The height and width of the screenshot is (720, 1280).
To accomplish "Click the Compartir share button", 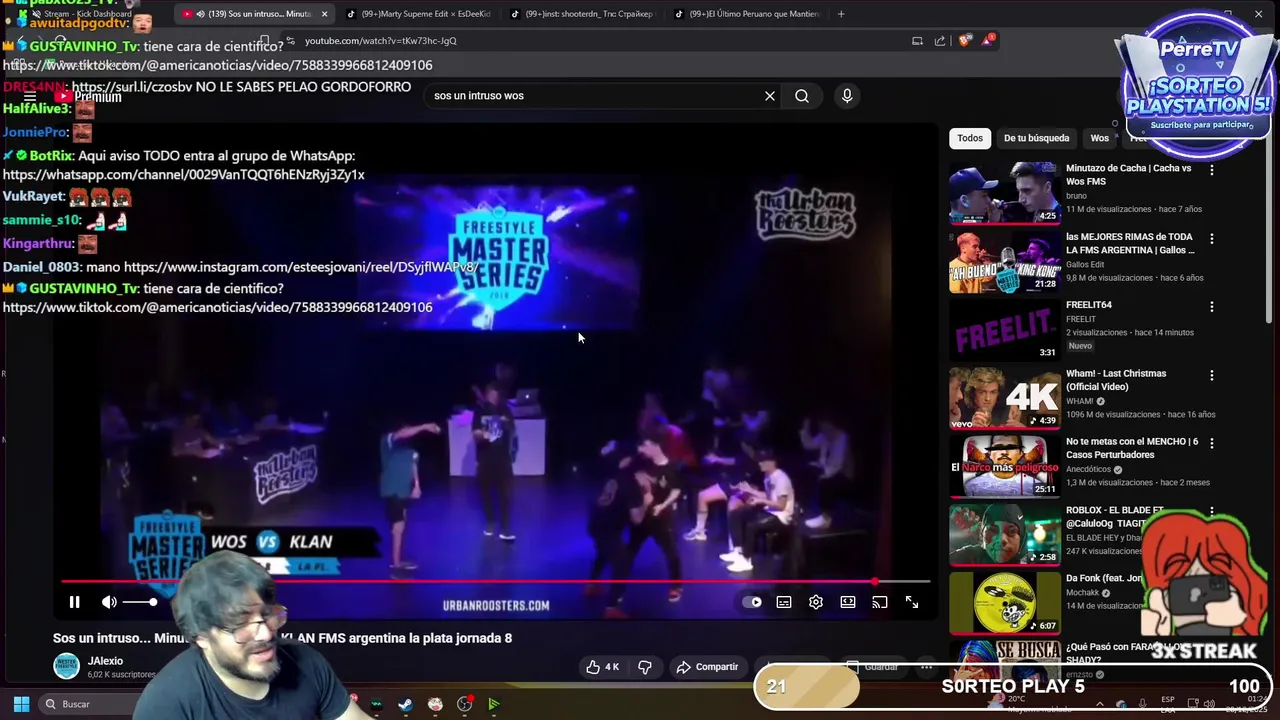I will click(707, 667).
